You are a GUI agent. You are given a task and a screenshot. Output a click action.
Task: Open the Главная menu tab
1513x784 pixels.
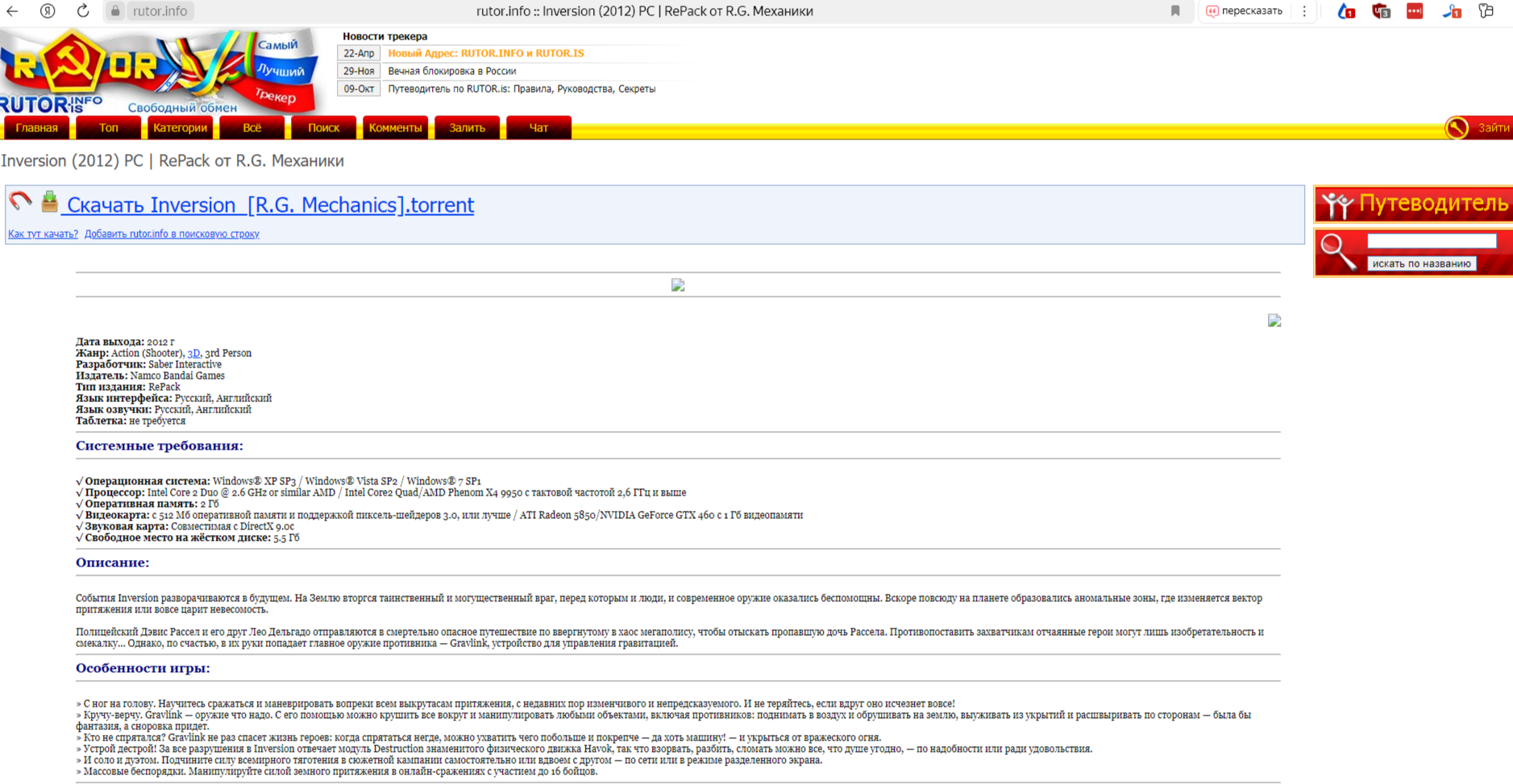tap(36, 127)
